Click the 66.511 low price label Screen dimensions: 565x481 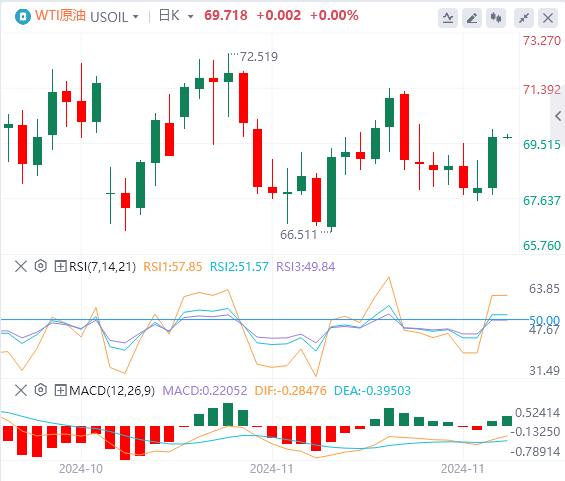tap(299, 235)
